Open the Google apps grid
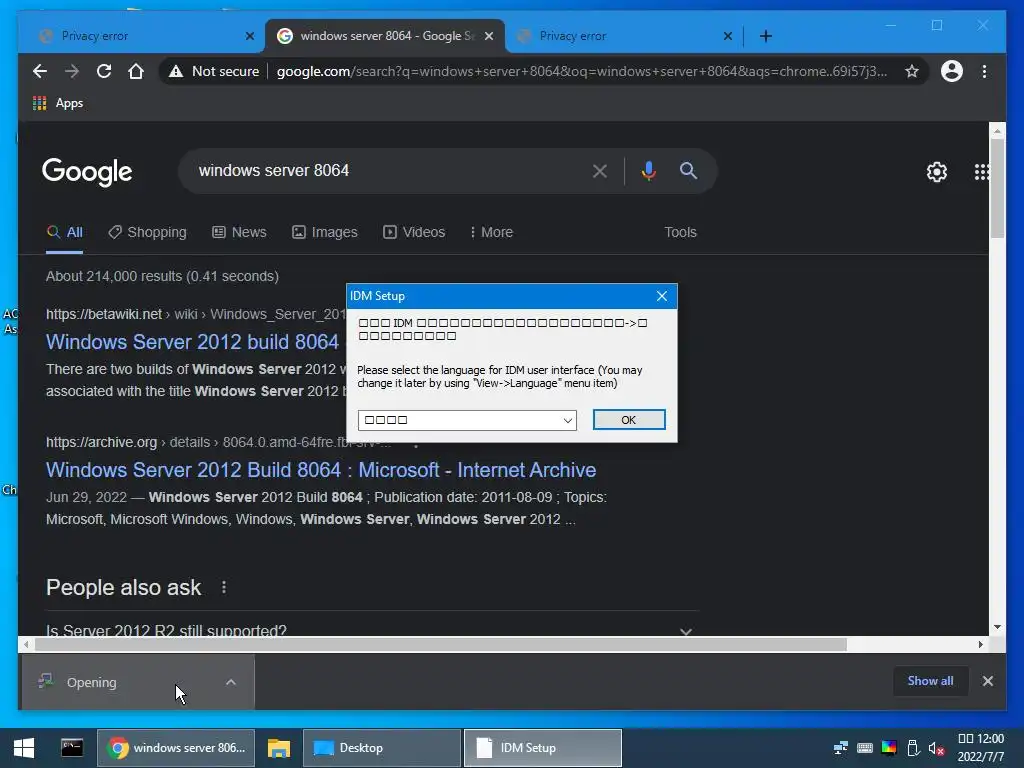 981,172
